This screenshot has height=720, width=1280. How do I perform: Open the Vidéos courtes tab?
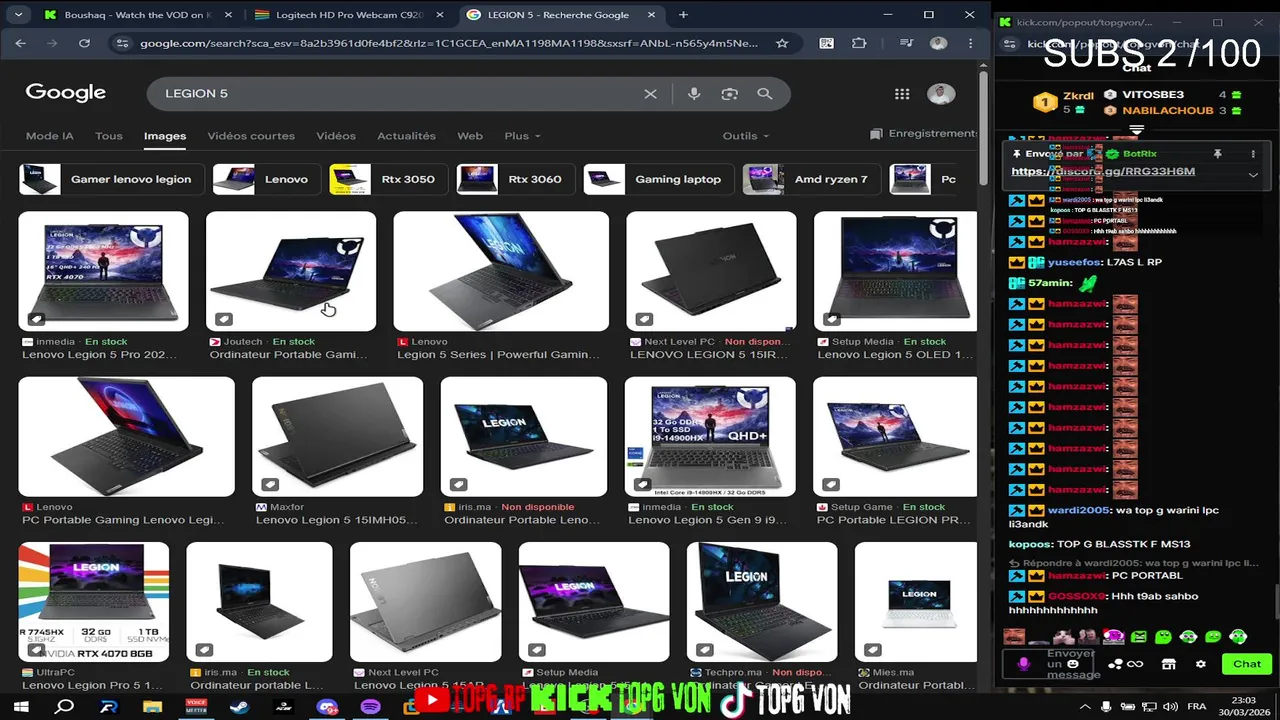click(251, 136)
